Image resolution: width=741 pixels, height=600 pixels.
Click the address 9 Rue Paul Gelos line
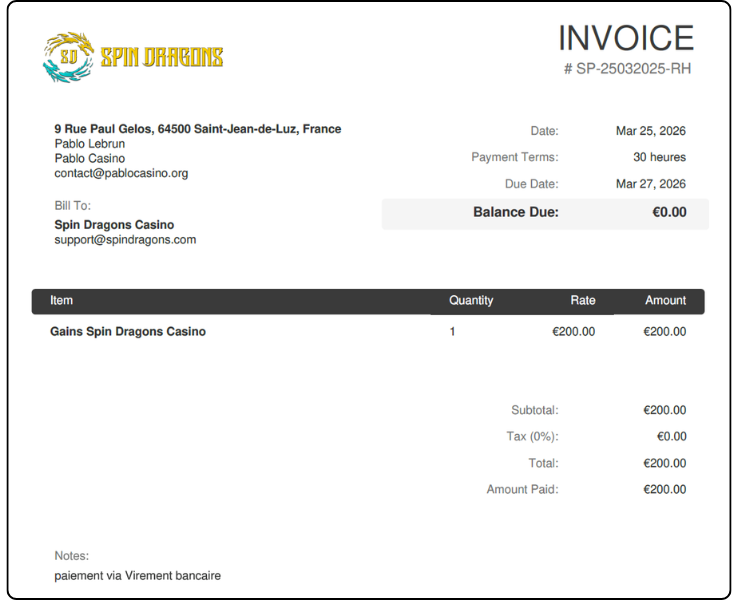point(198,129)
